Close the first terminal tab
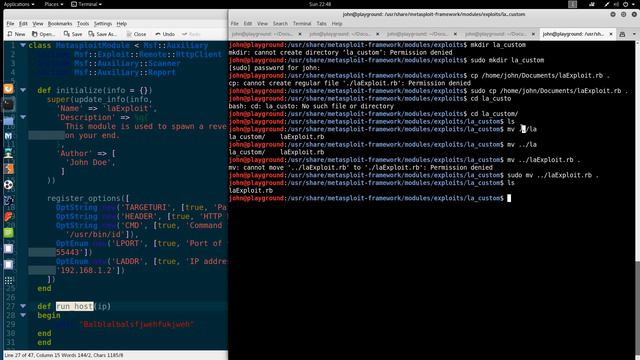 tap(300, 34)
